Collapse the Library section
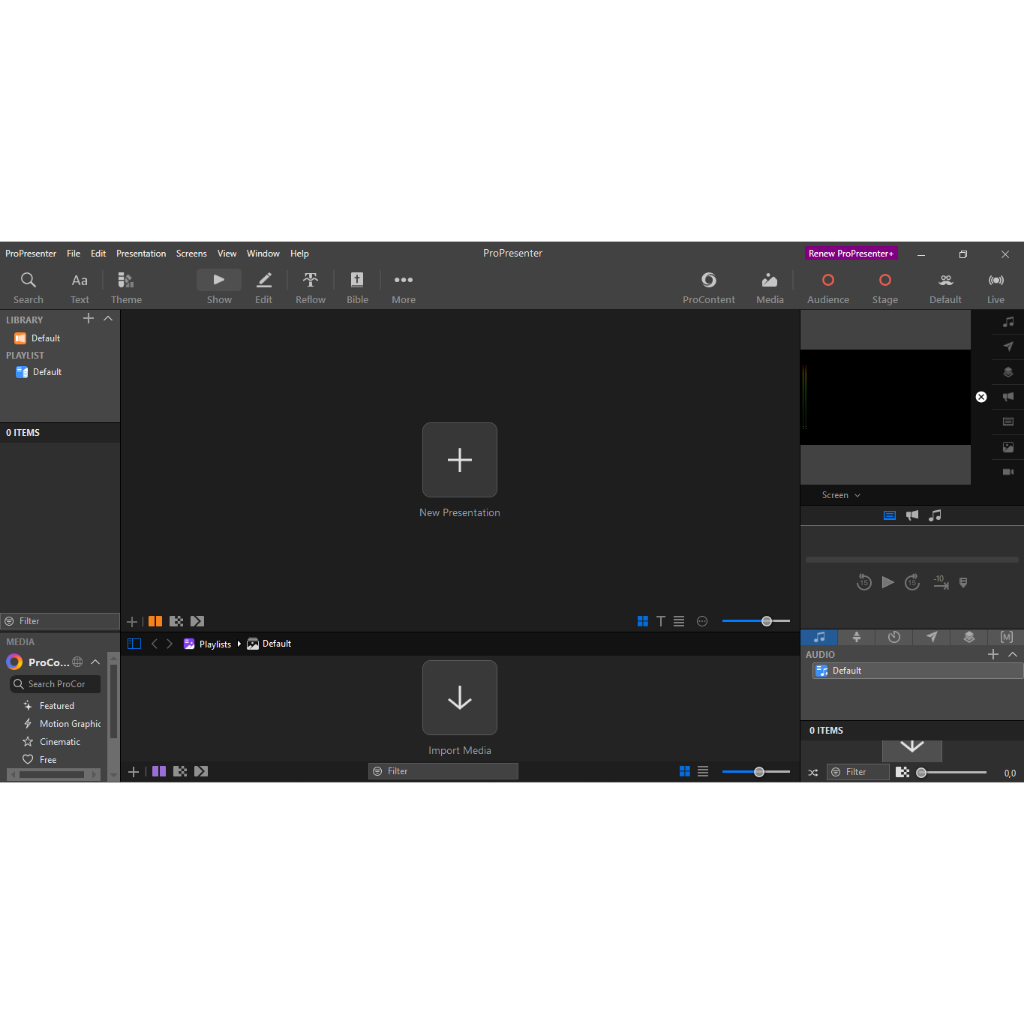The image size is (1024, 1024). click(x=108, y=319)
